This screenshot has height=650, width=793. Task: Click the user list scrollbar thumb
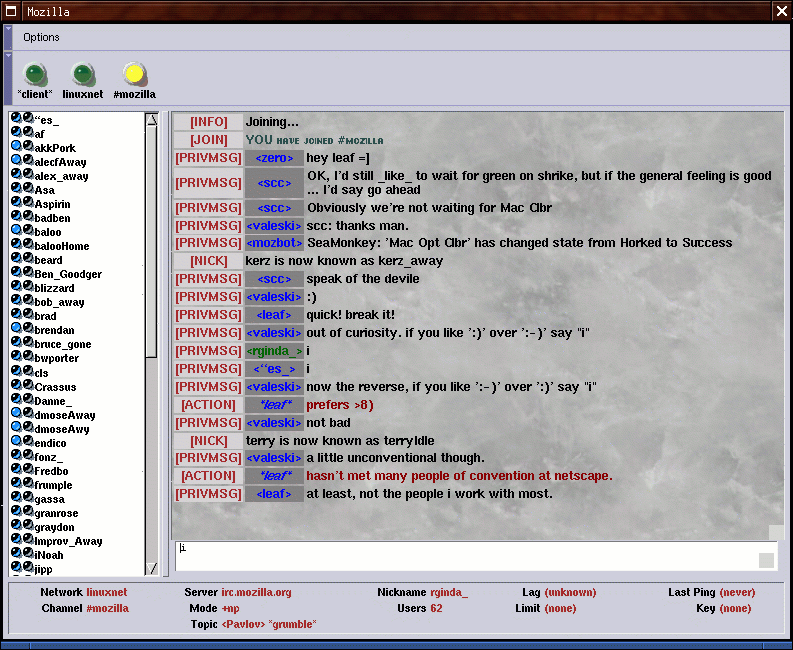(x=151, y=242)
